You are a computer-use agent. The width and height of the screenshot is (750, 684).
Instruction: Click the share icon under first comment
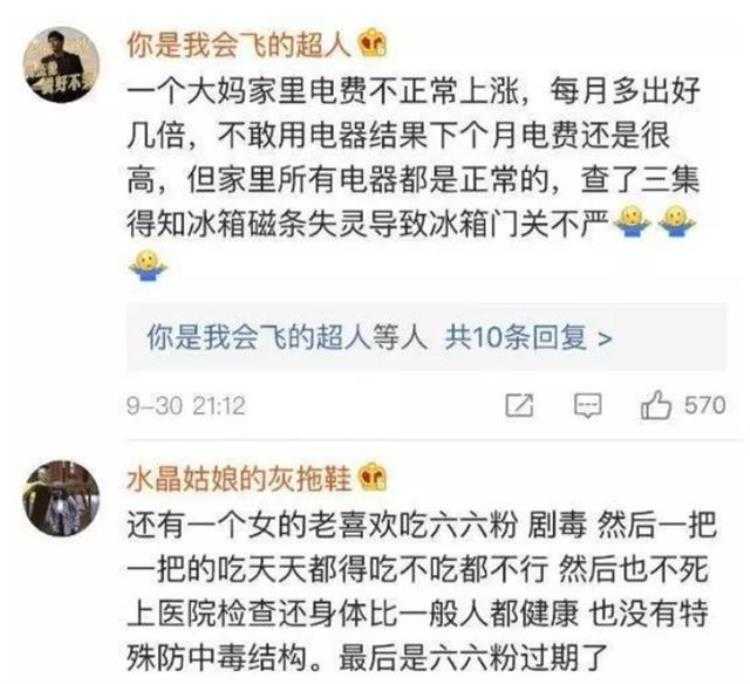point(519,406)
